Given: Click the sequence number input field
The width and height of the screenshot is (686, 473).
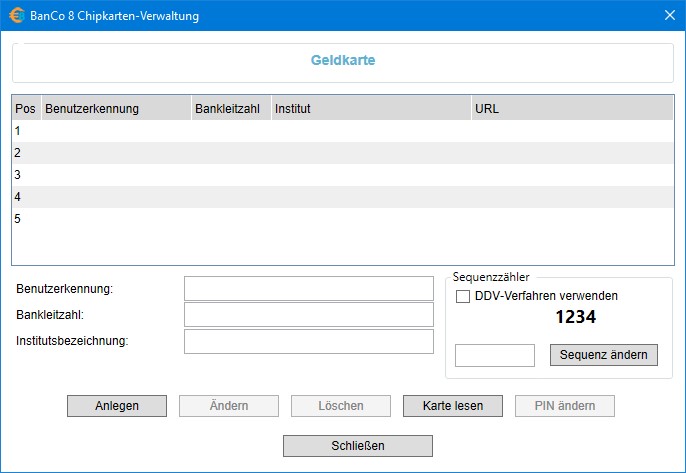Looking at the screenshot, I should point(494,355).
